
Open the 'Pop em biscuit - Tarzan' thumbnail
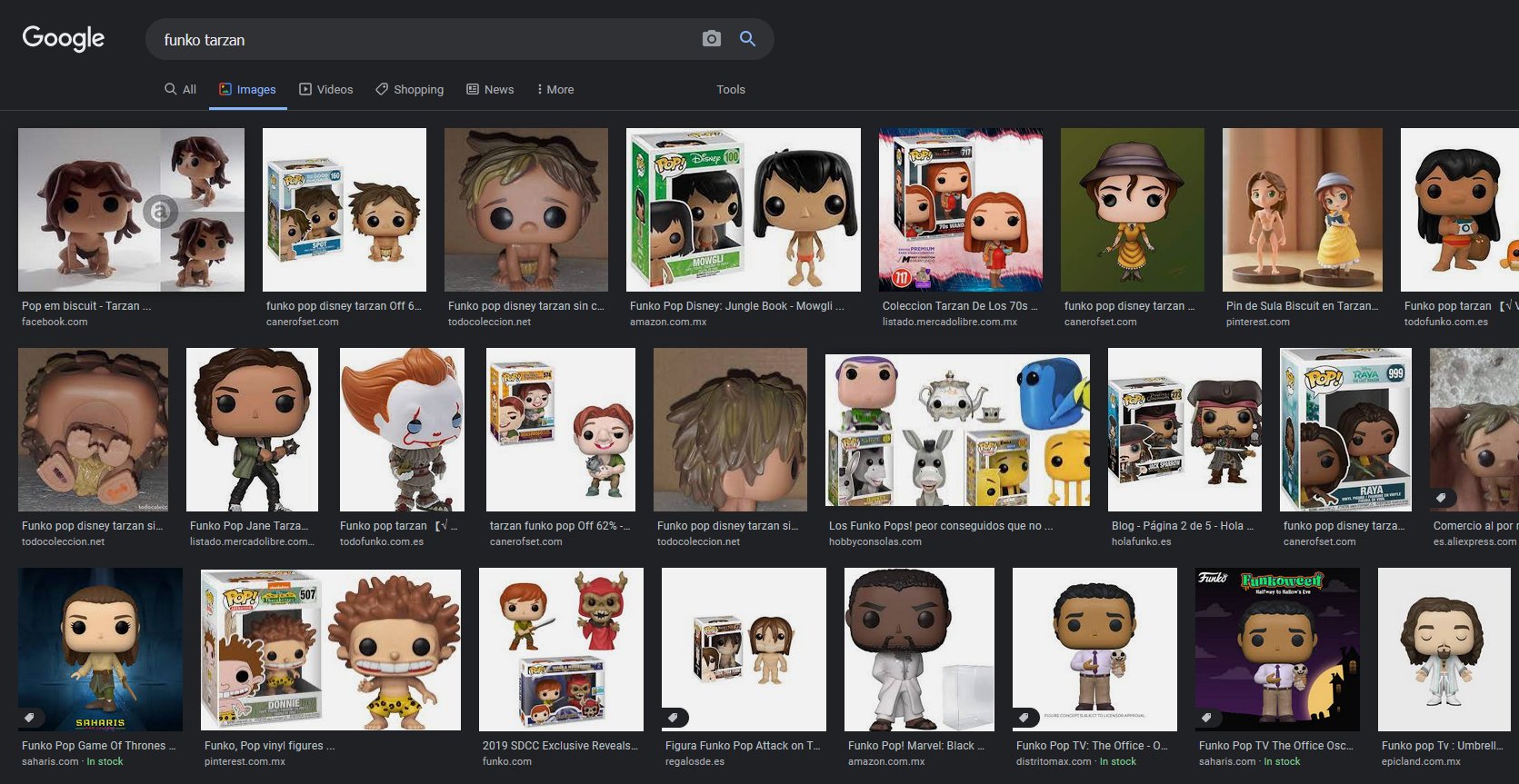point(131,210)
